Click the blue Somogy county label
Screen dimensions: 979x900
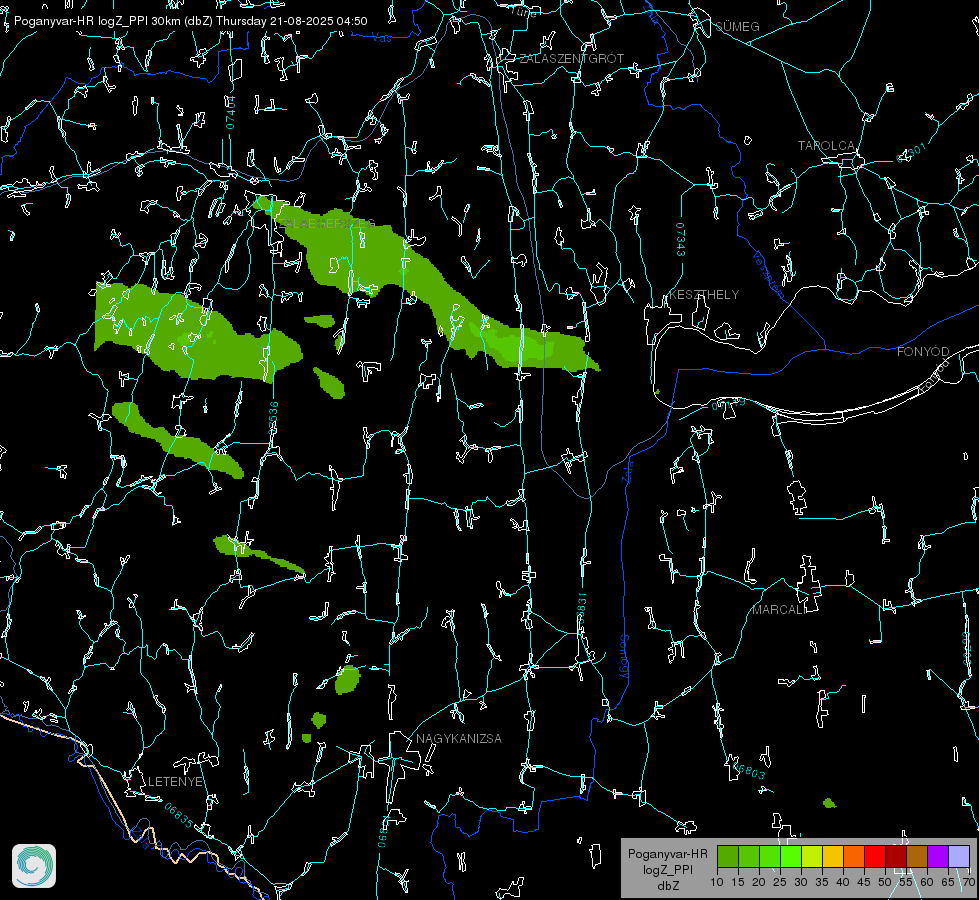pyautogui.click(x=624, y=657)
